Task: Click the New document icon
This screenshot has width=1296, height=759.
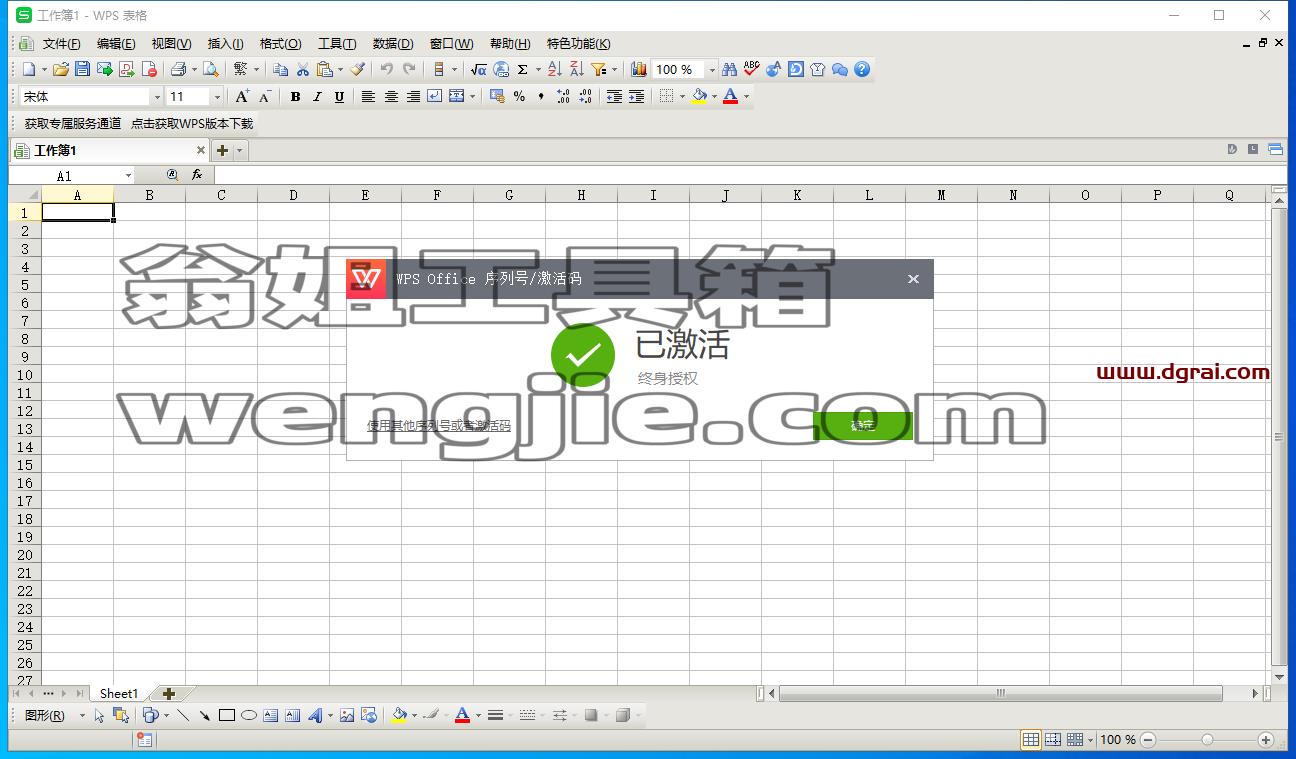Action: coord(29,70)
